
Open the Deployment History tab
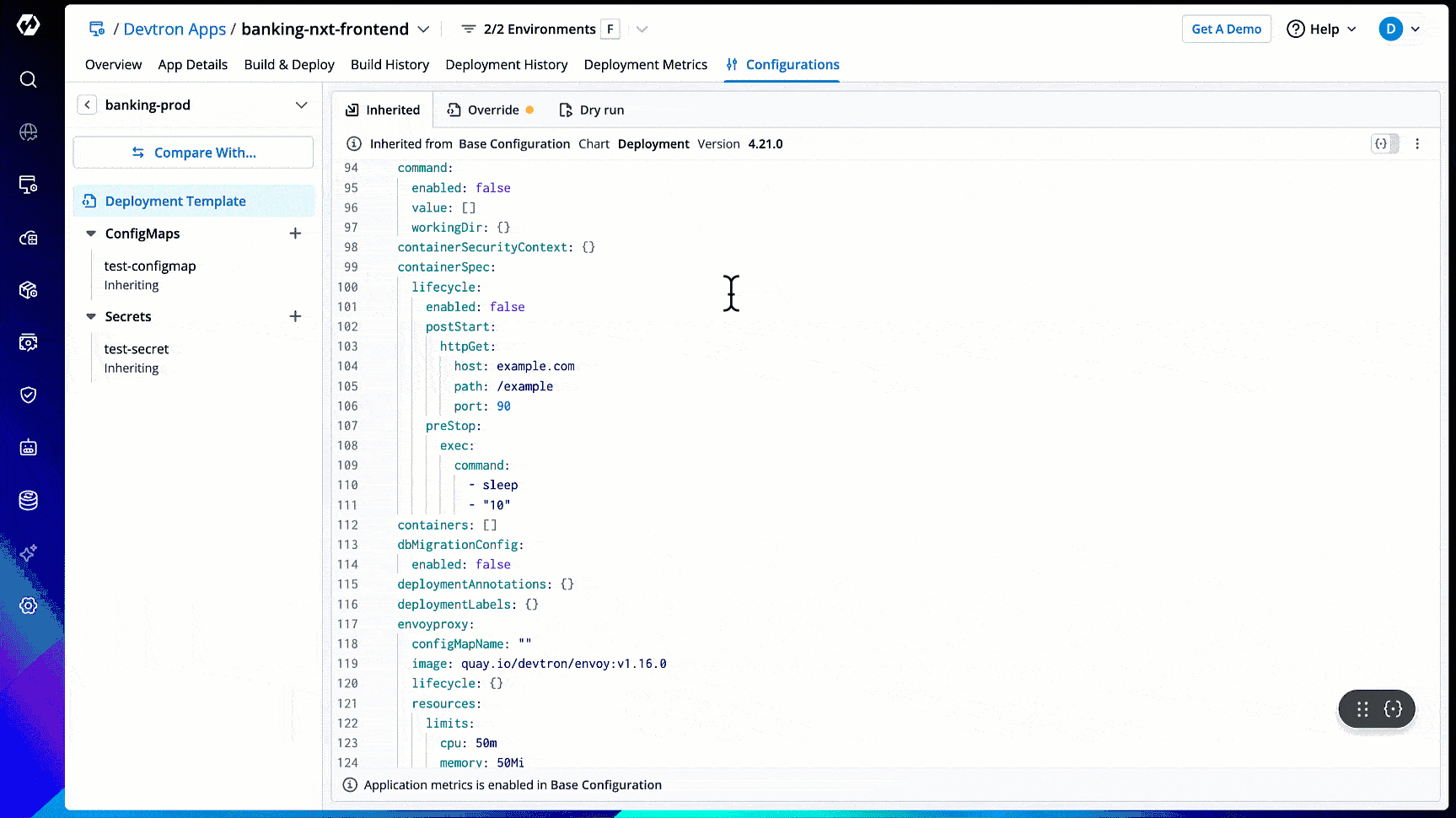click(506, 65)
